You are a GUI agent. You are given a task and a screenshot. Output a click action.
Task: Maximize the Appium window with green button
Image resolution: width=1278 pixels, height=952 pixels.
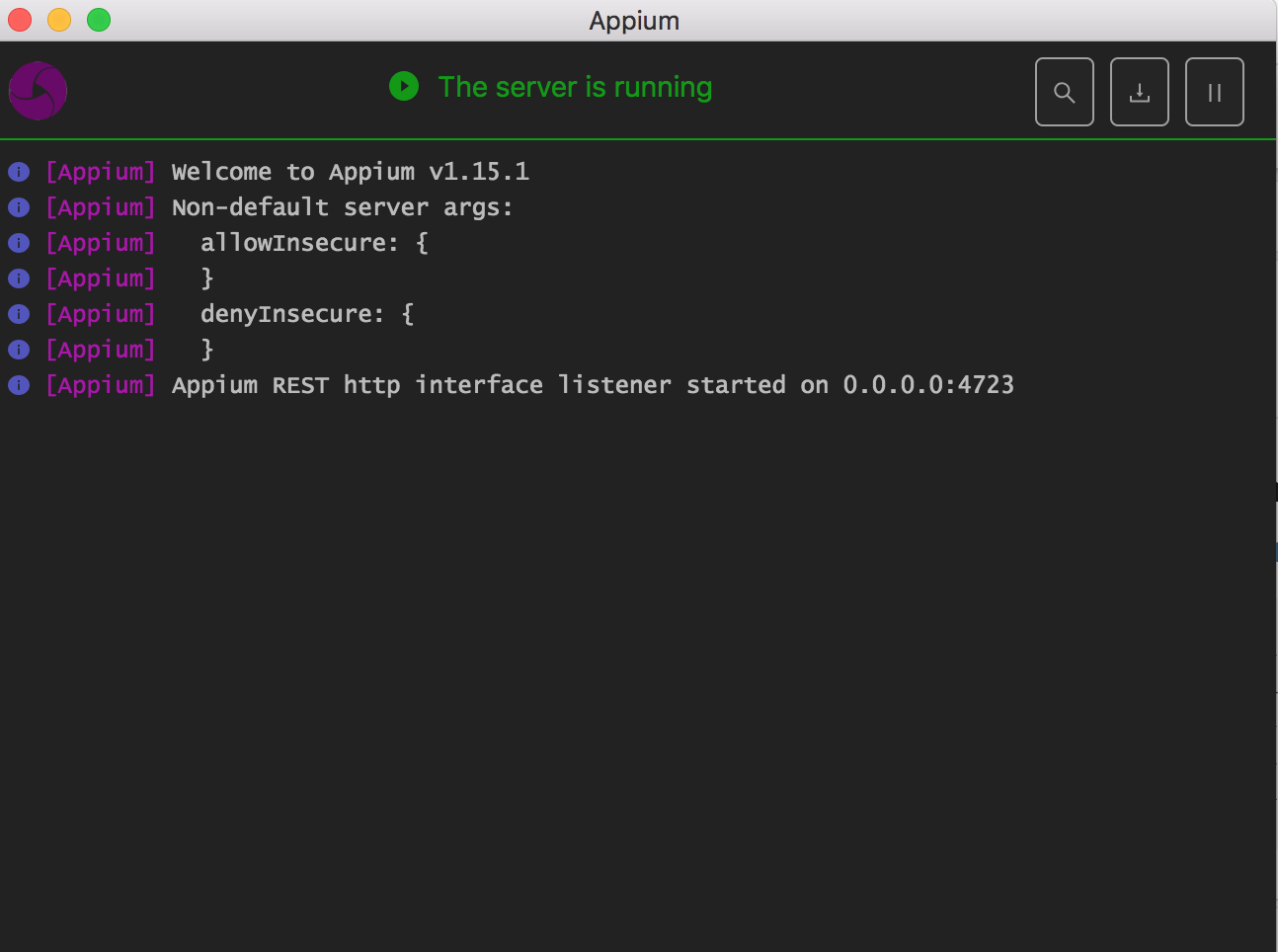click(99, 20)
